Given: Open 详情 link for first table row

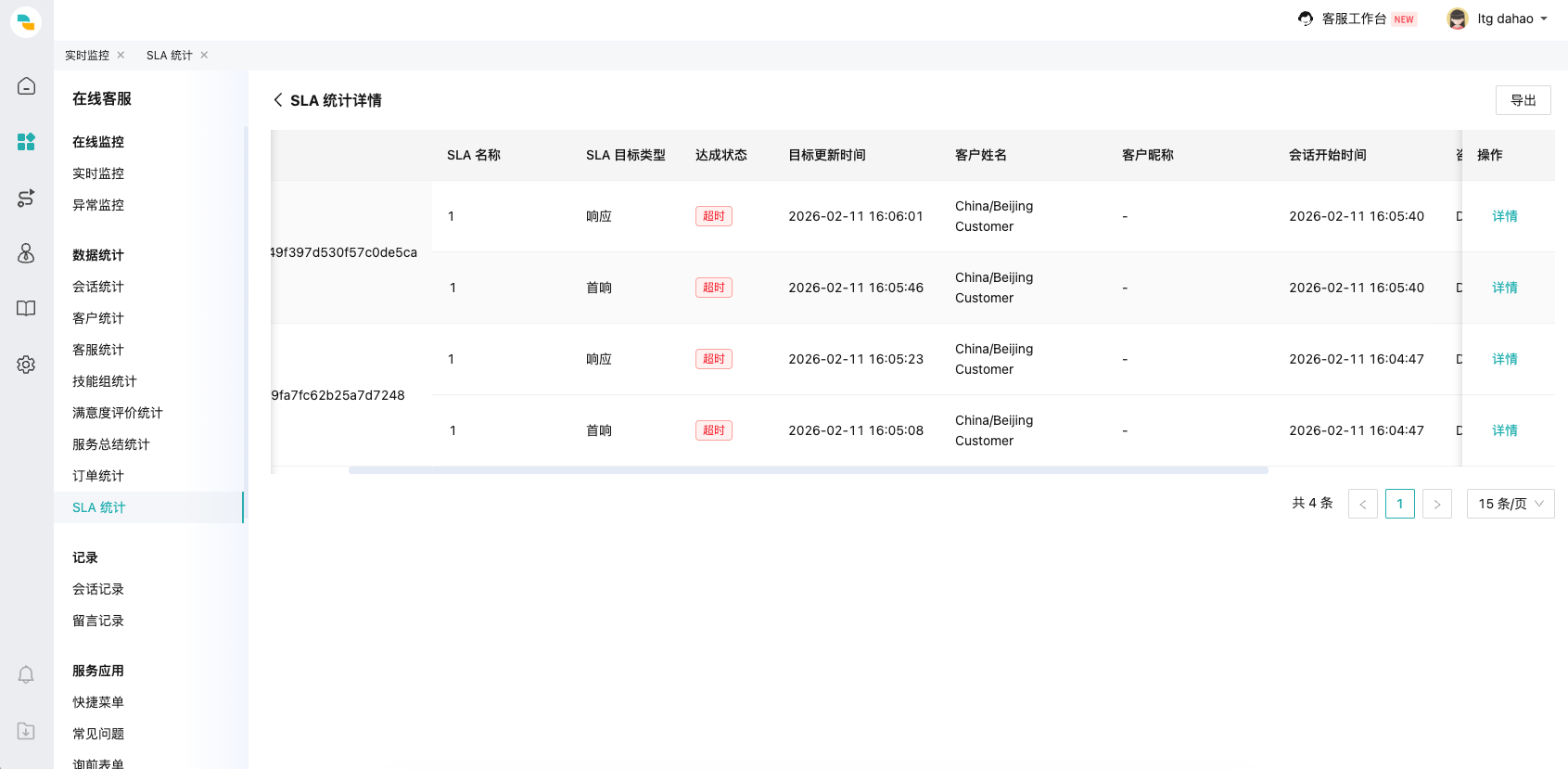Looking at the screenshot, I should tap(1504, 216).
